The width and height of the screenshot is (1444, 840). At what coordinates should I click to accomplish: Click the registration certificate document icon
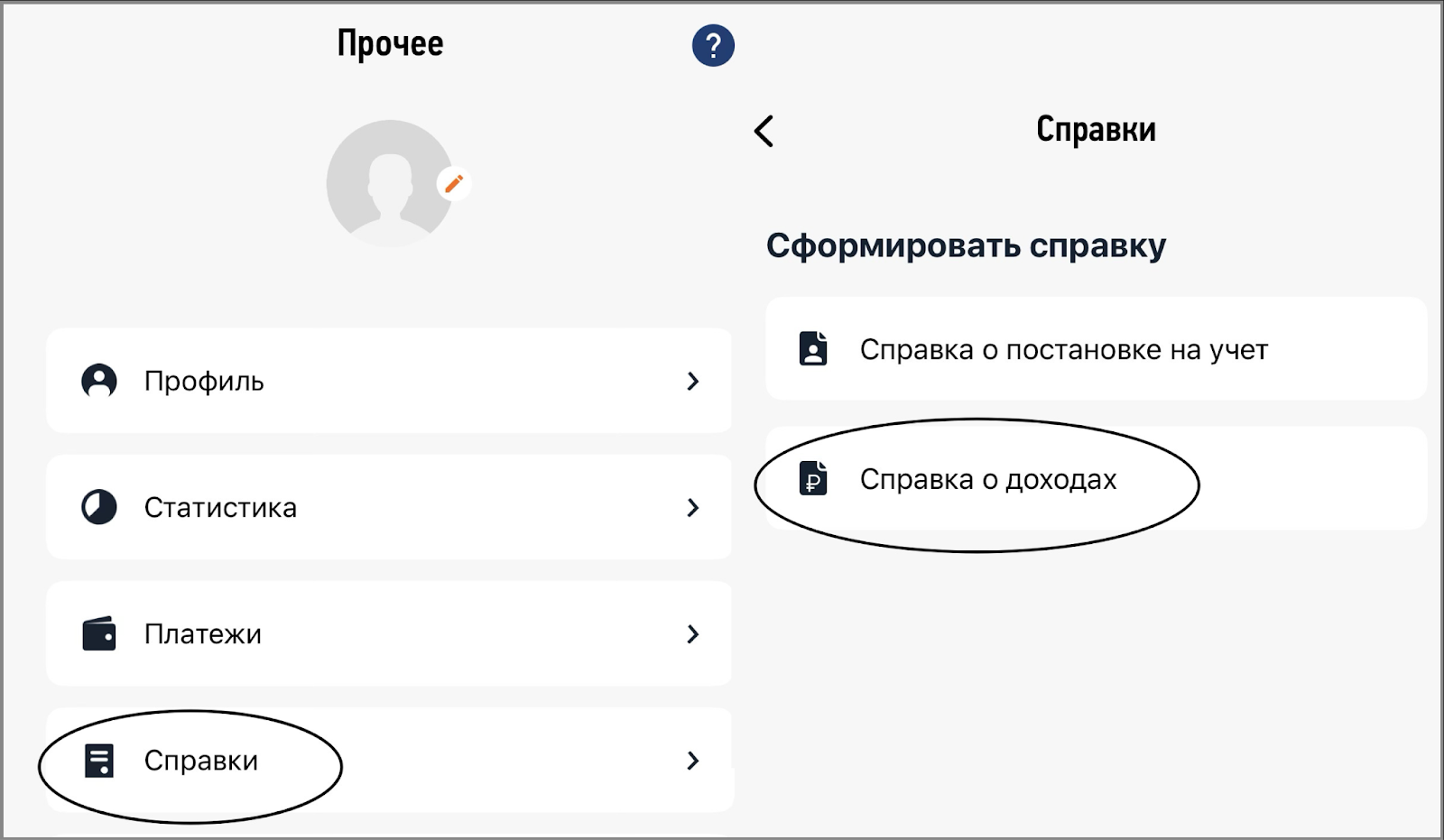(x=813, y=348)
